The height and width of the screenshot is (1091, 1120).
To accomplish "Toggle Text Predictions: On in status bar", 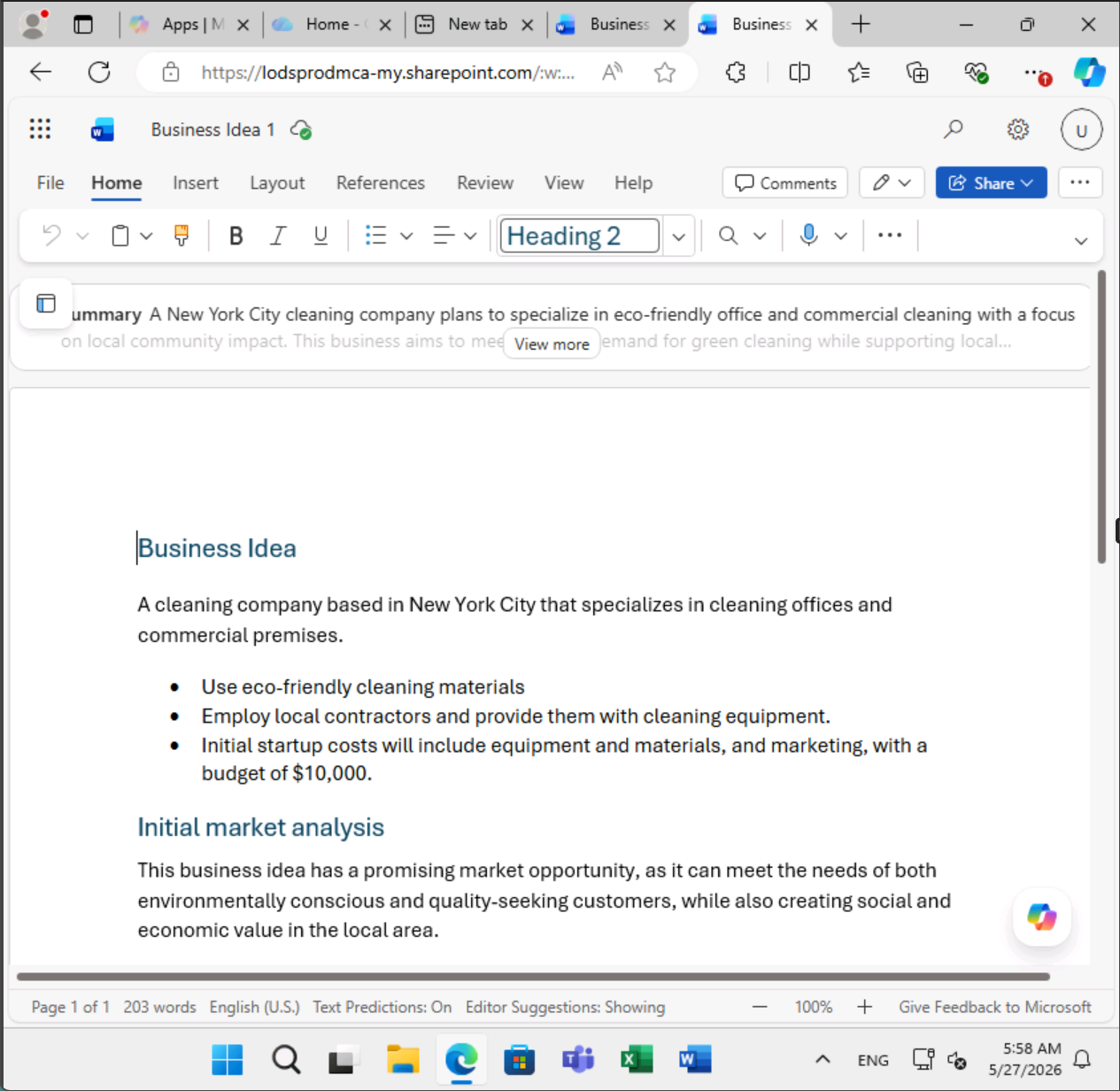I will point(382,1007).
